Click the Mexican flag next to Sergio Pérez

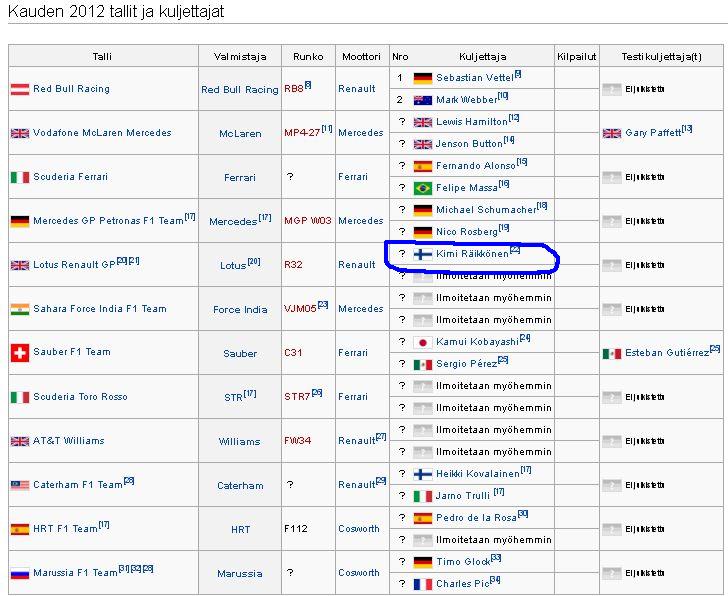point(422,364)
